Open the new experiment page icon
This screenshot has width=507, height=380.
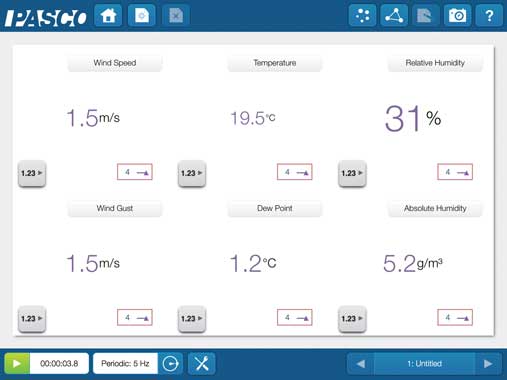click(x=142, y=16)
